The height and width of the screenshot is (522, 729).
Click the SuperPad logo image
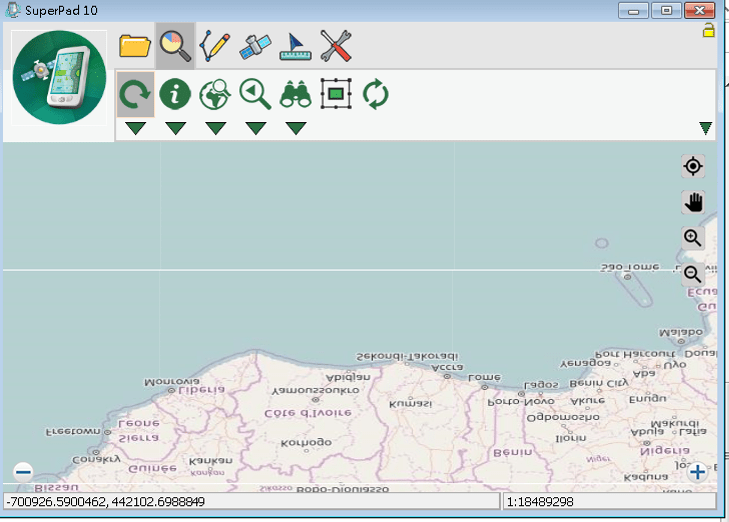(59, 78)
